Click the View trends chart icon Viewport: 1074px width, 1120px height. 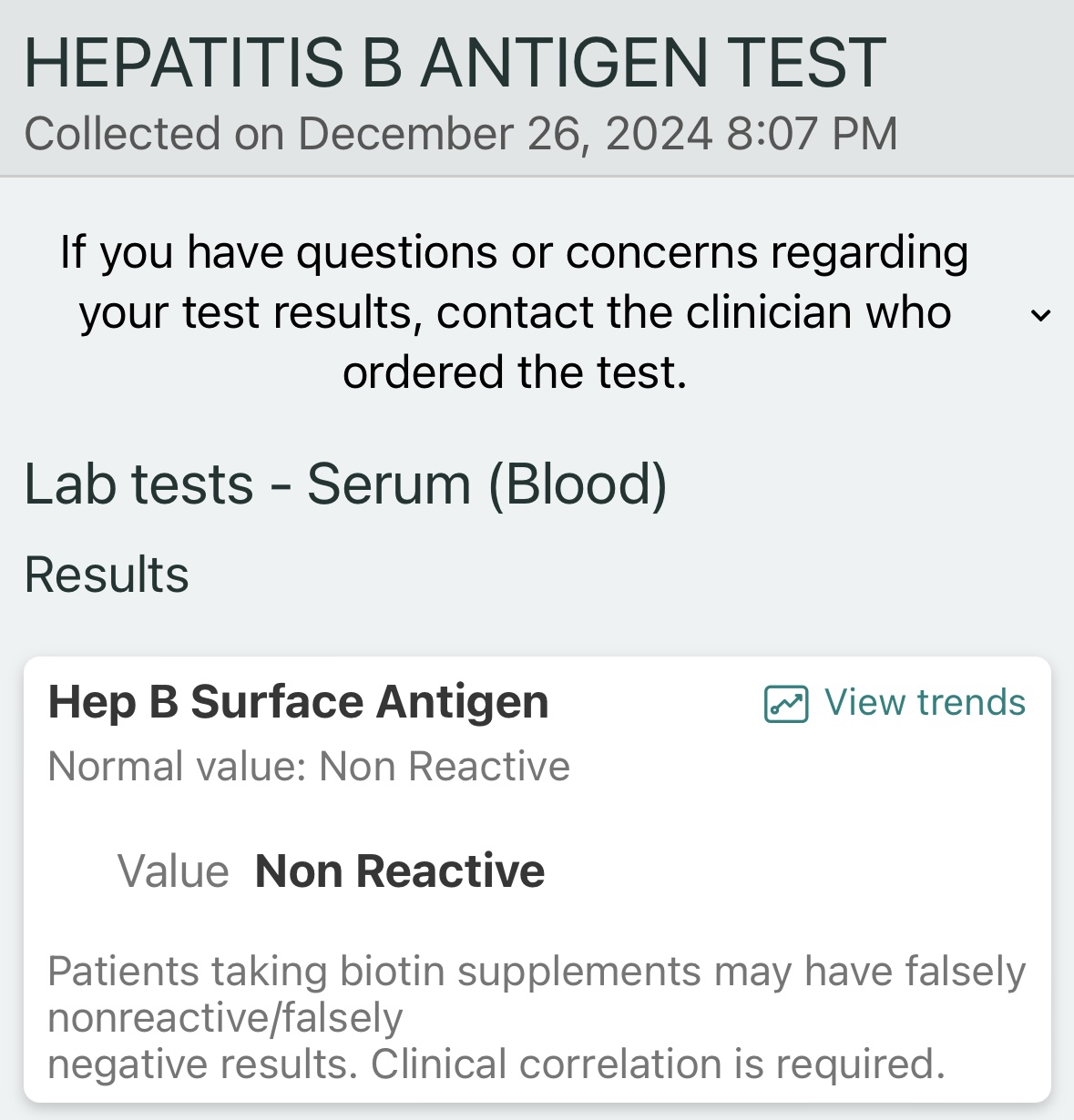(x=785, y=704)
